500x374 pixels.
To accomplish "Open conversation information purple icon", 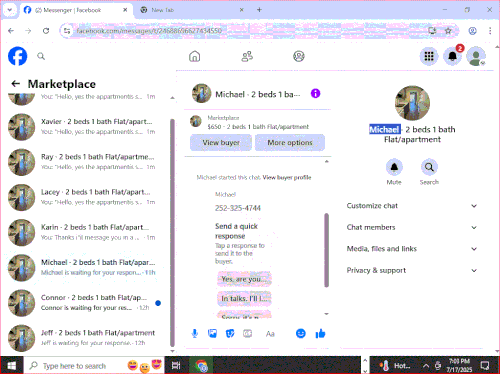I will pyautogui.click(x=315, y=93).
